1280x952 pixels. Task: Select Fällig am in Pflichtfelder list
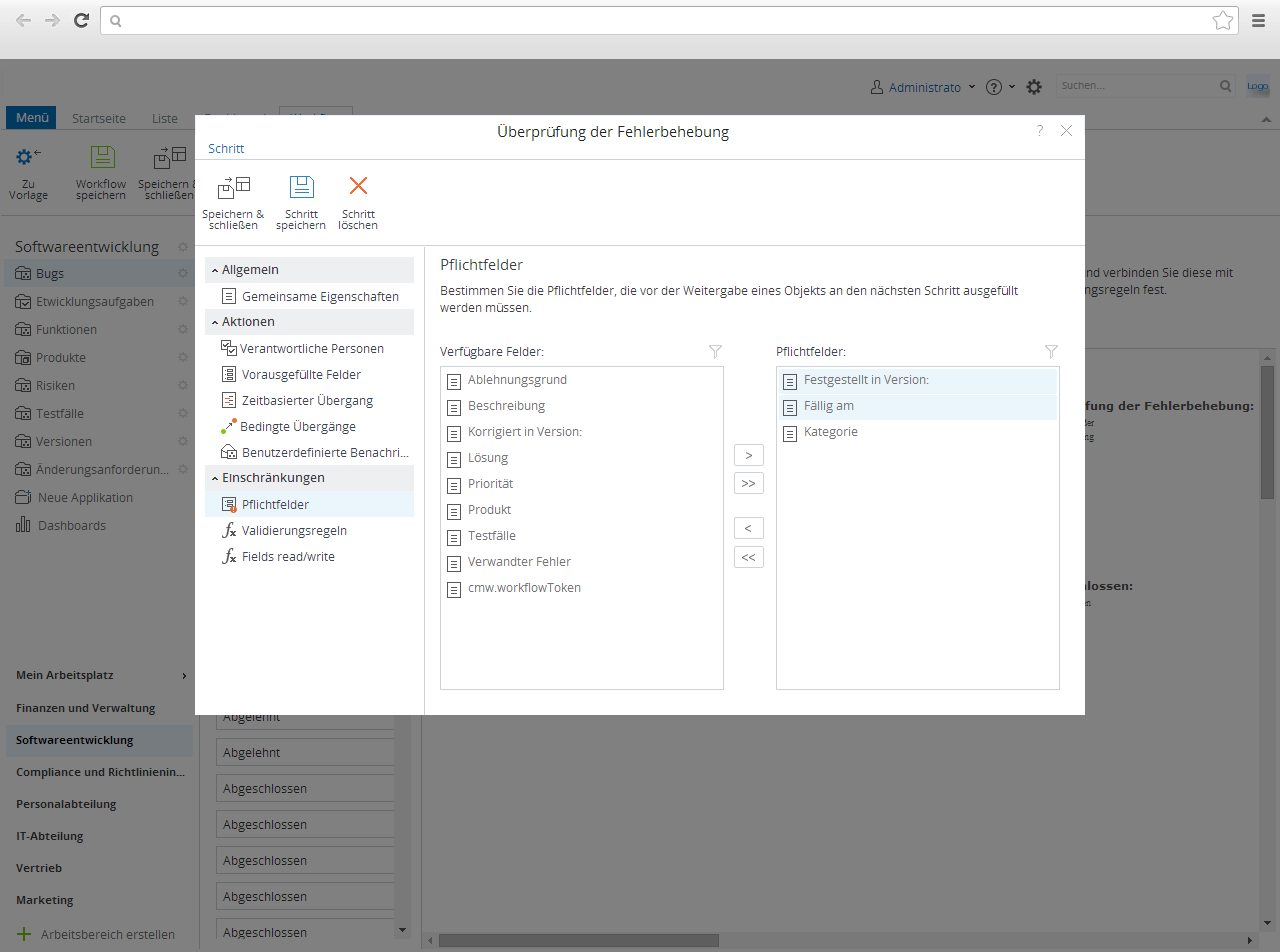pyautogui.click(x=918, y=406)
